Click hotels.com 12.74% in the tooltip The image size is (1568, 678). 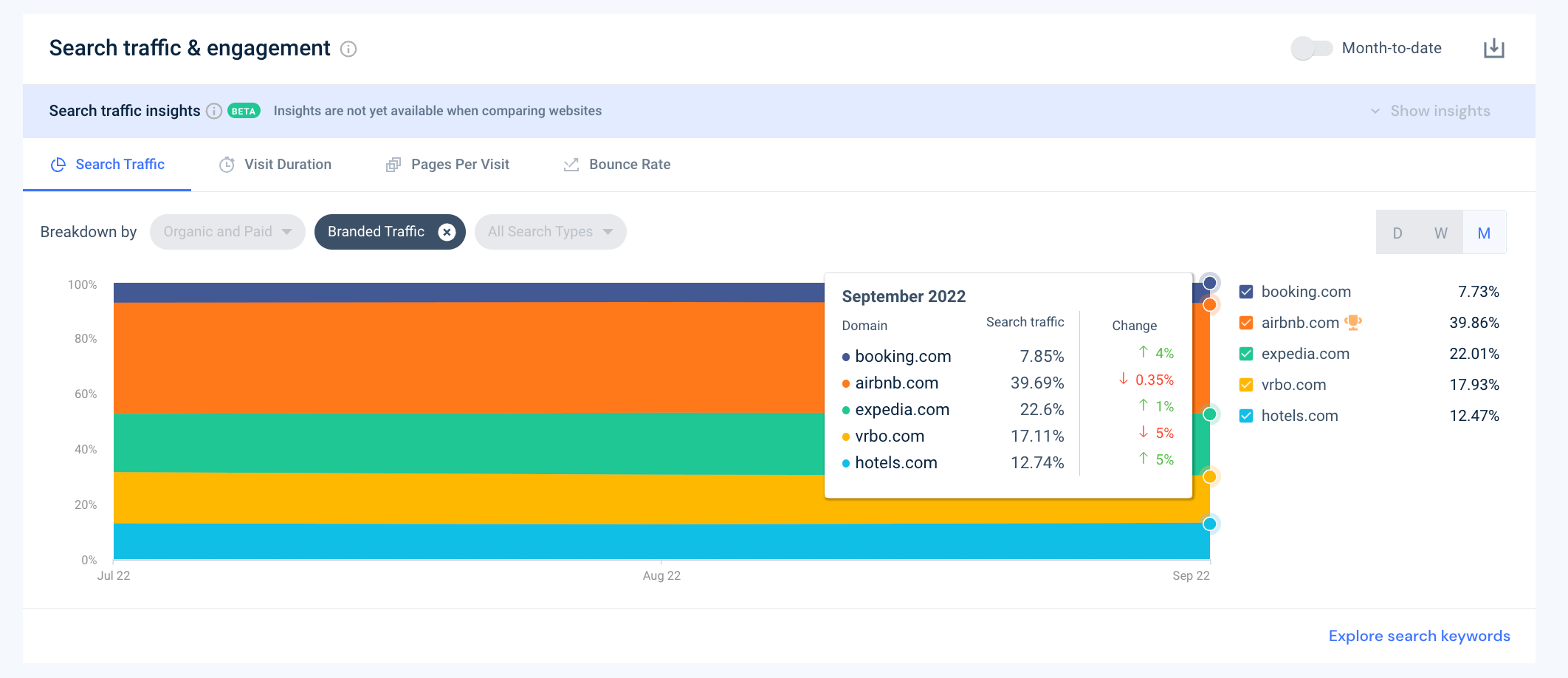(x=1037, y=463)
